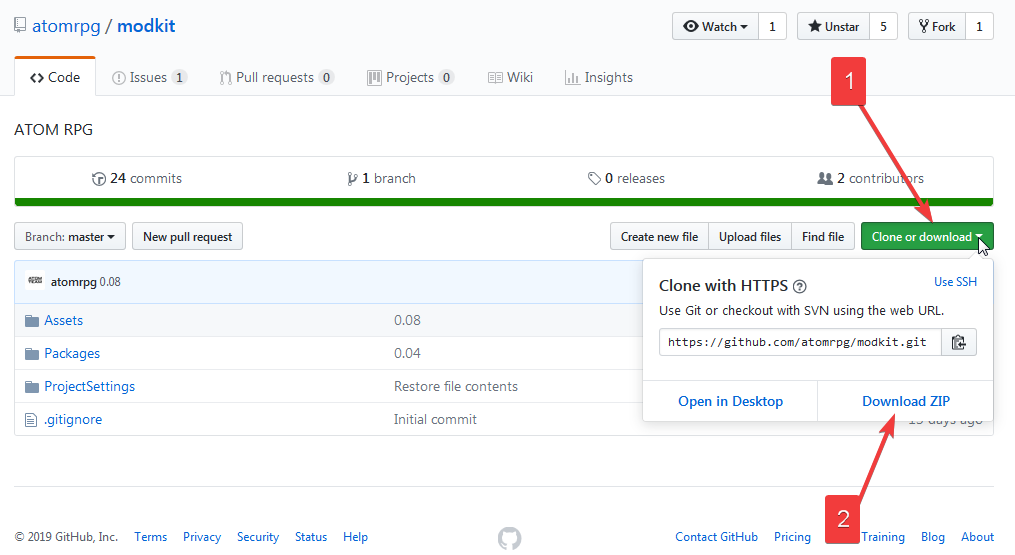Viewport: 1015px width, 555px height.
Task: Click the green language bar
Action: tap(504, 202)
